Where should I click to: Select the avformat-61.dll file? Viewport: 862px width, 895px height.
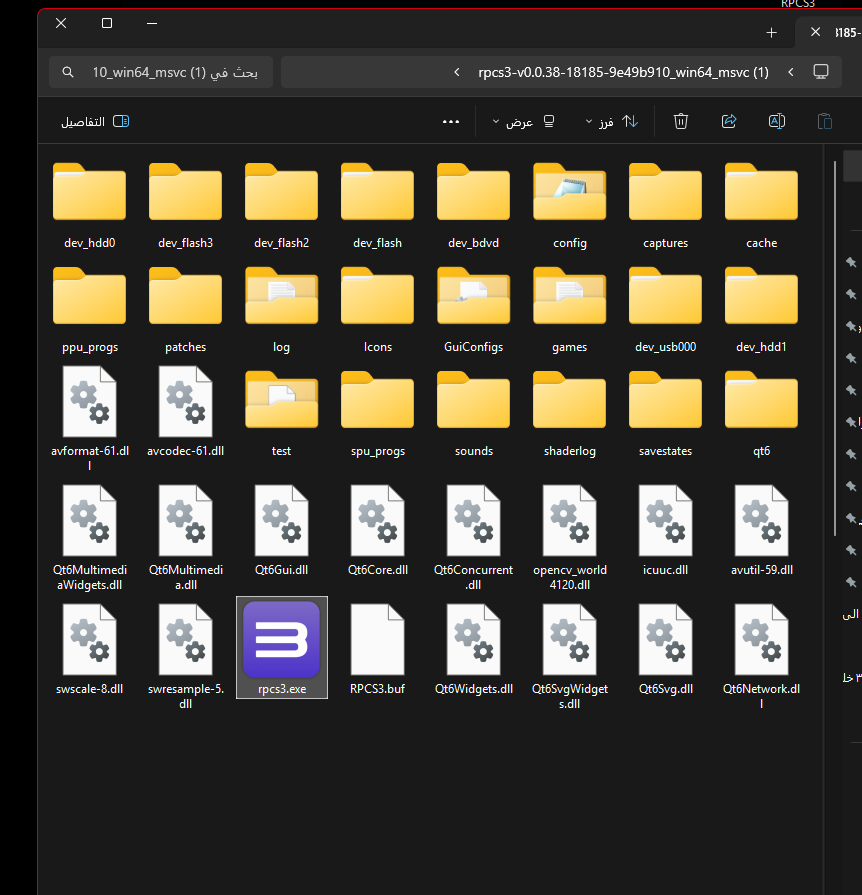pos(90,418)
